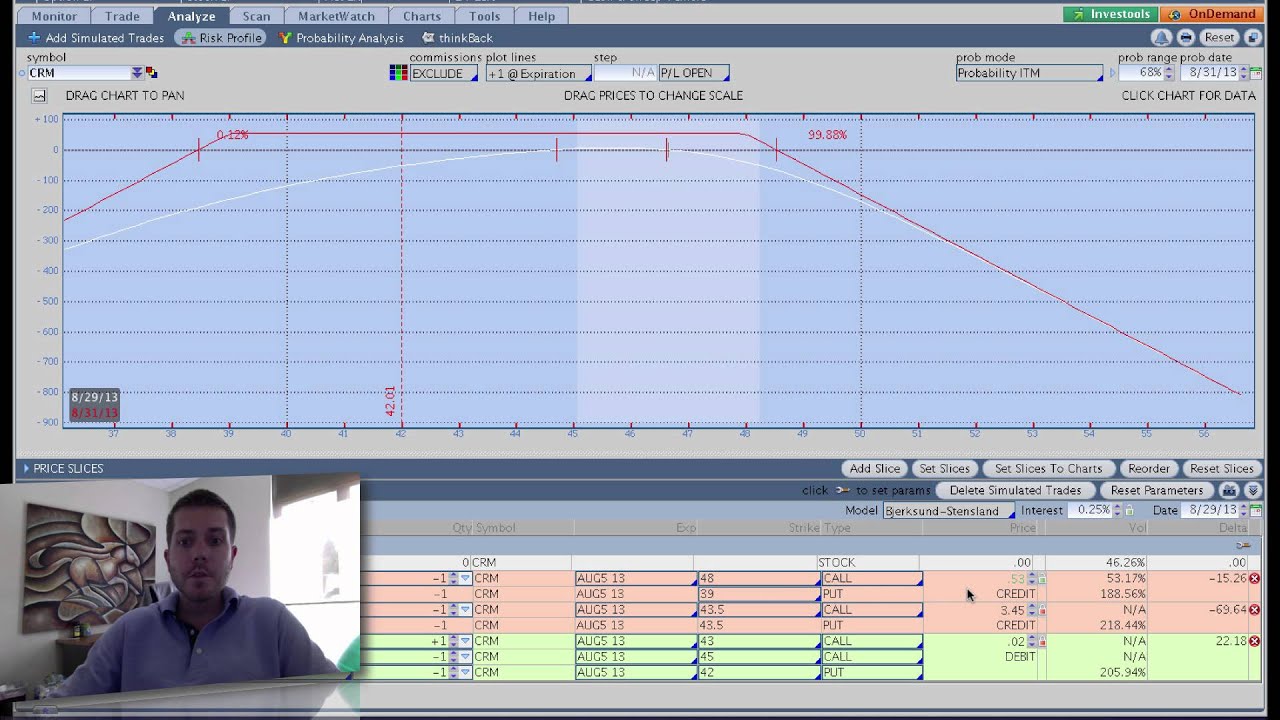
Task: Click the Reorder button
Action: pyautogui.click(x=1149, y=469)
